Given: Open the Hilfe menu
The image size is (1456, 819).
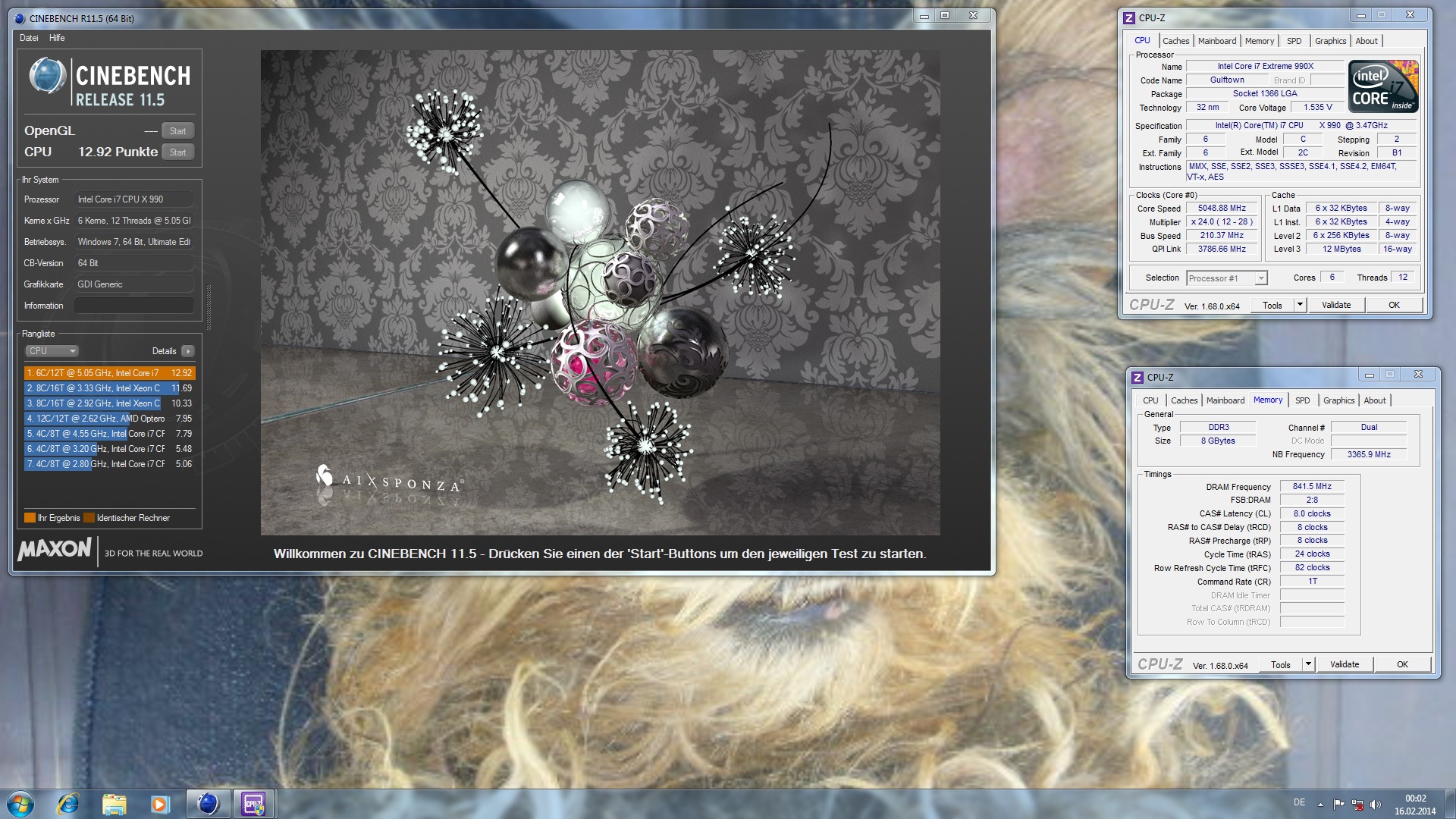Looking at the screenshot, I should coord(57,38).
